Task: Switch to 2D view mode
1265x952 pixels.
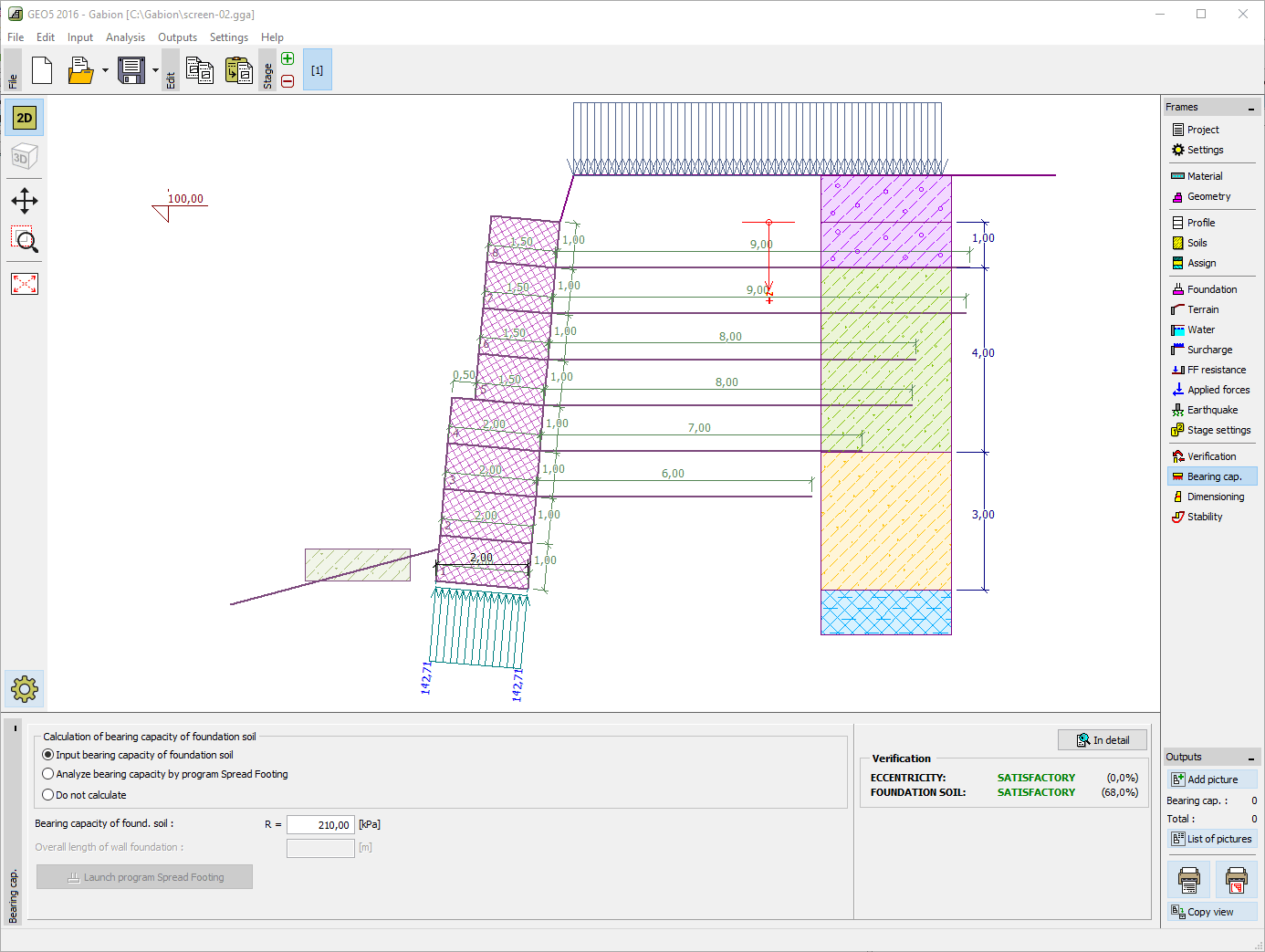Action: (x=25, y=118)
